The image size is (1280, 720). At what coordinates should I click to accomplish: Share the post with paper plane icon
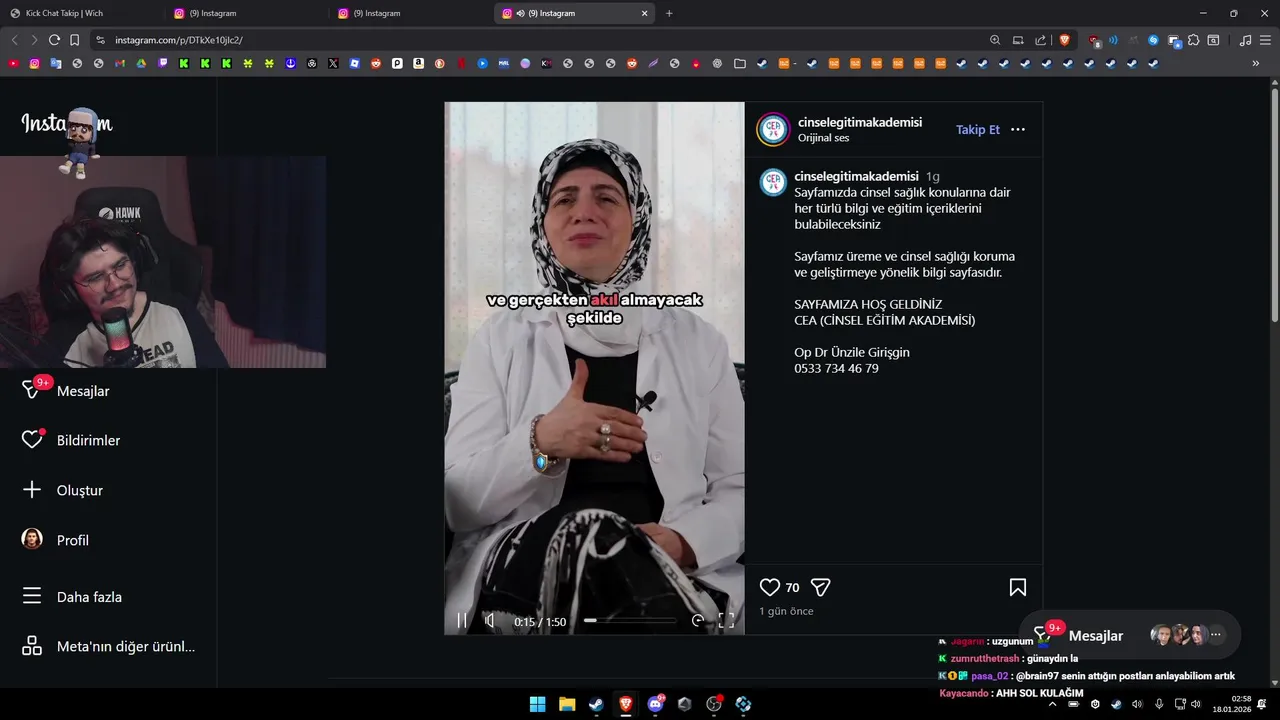(820, 587)
